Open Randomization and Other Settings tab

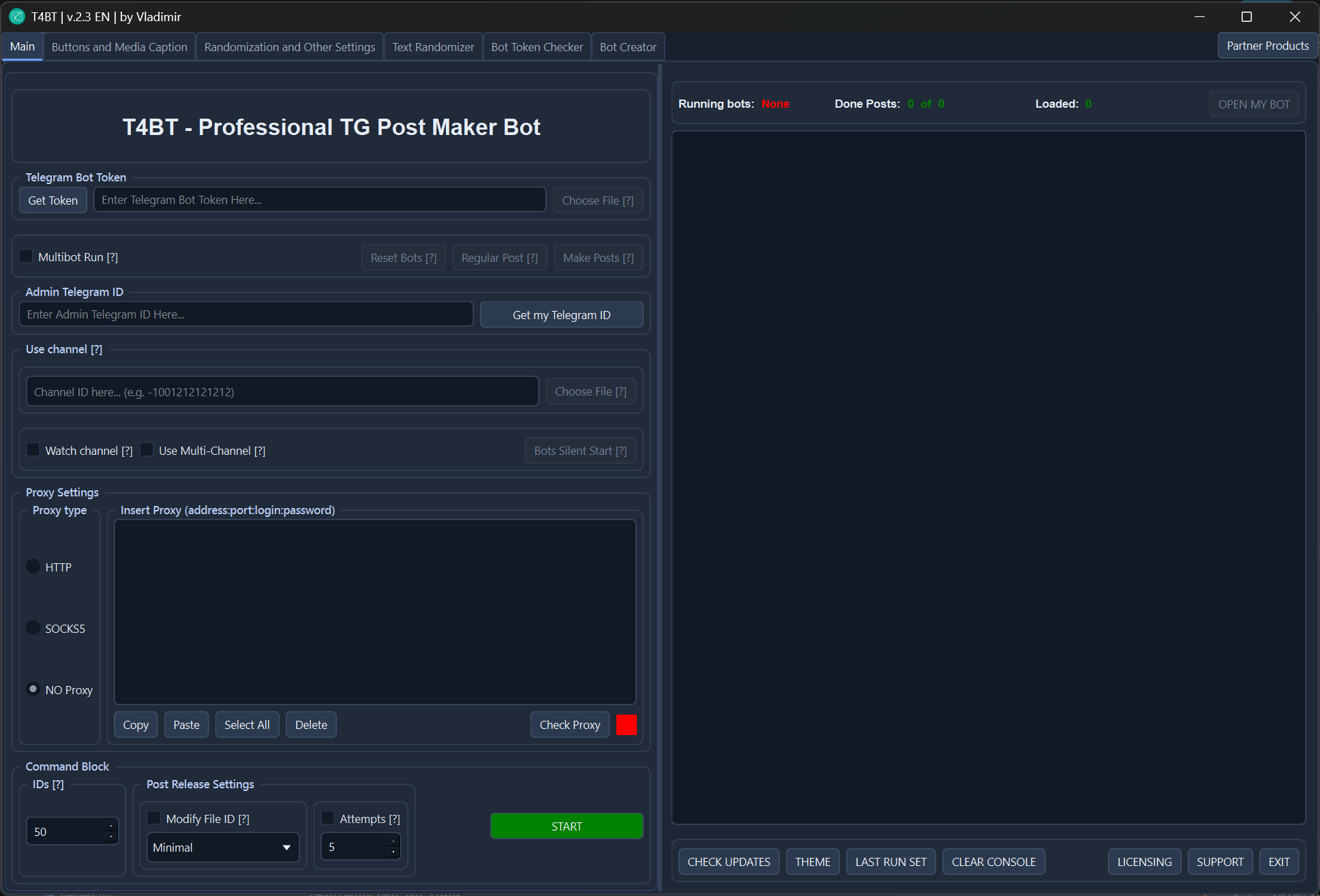pyautogui.click(x=290, y=47)
